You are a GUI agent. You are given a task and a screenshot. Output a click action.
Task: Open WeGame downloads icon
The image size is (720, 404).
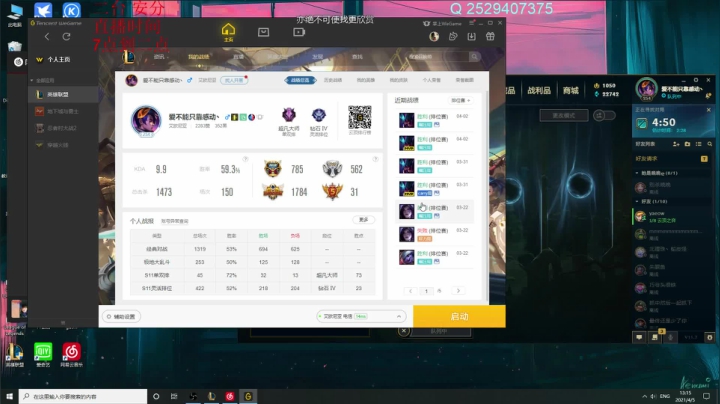472,36
